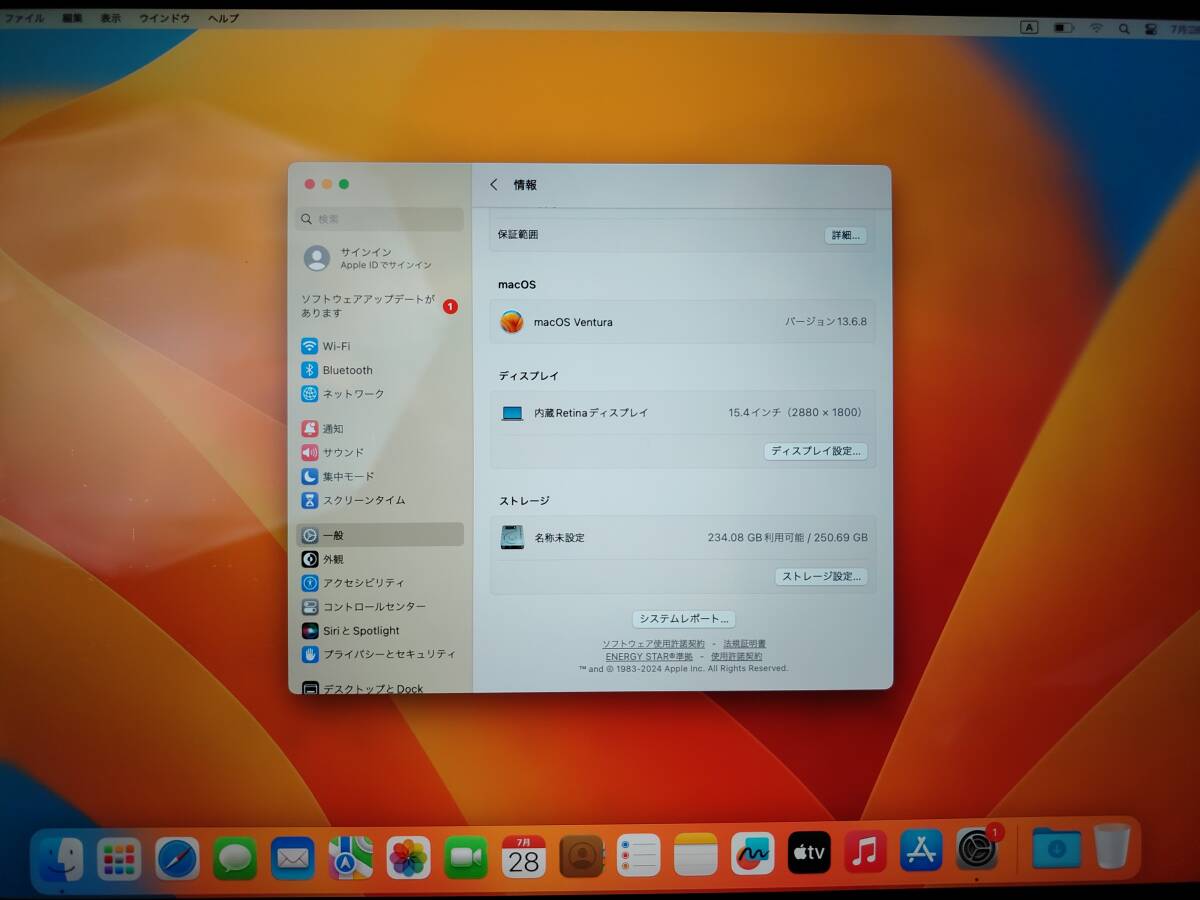Open Messages from the Dock
This screenshot has height=900, width=1200.
[x=235, y=857]
